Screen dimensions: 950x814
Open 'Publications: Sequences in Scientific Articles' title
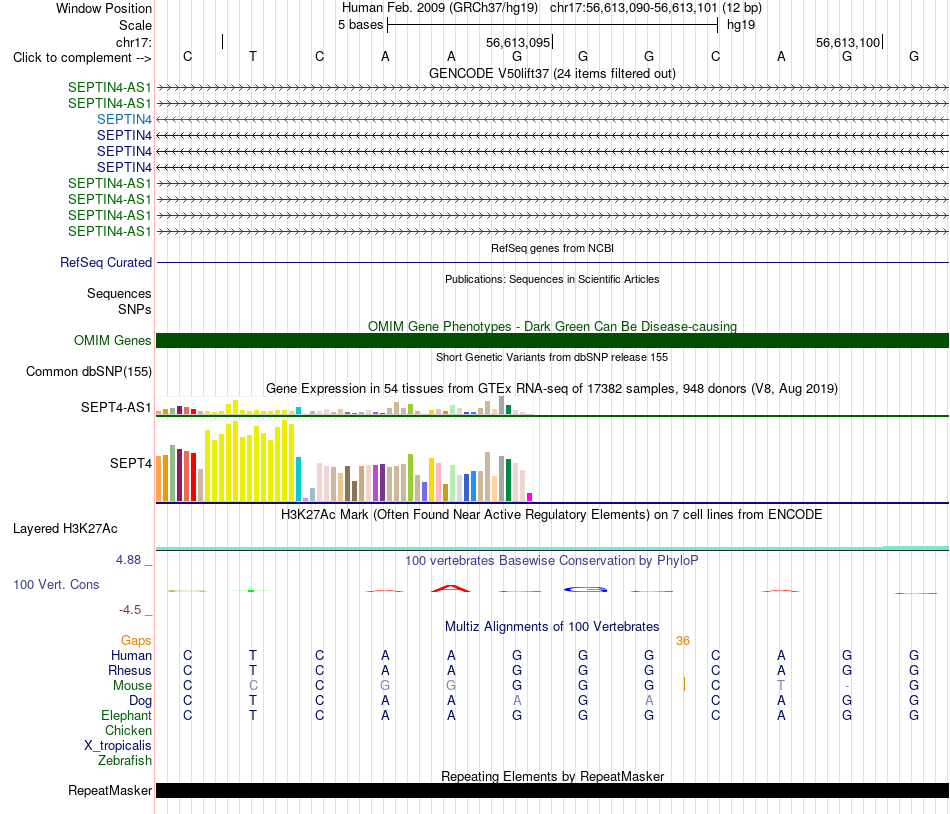552,279
